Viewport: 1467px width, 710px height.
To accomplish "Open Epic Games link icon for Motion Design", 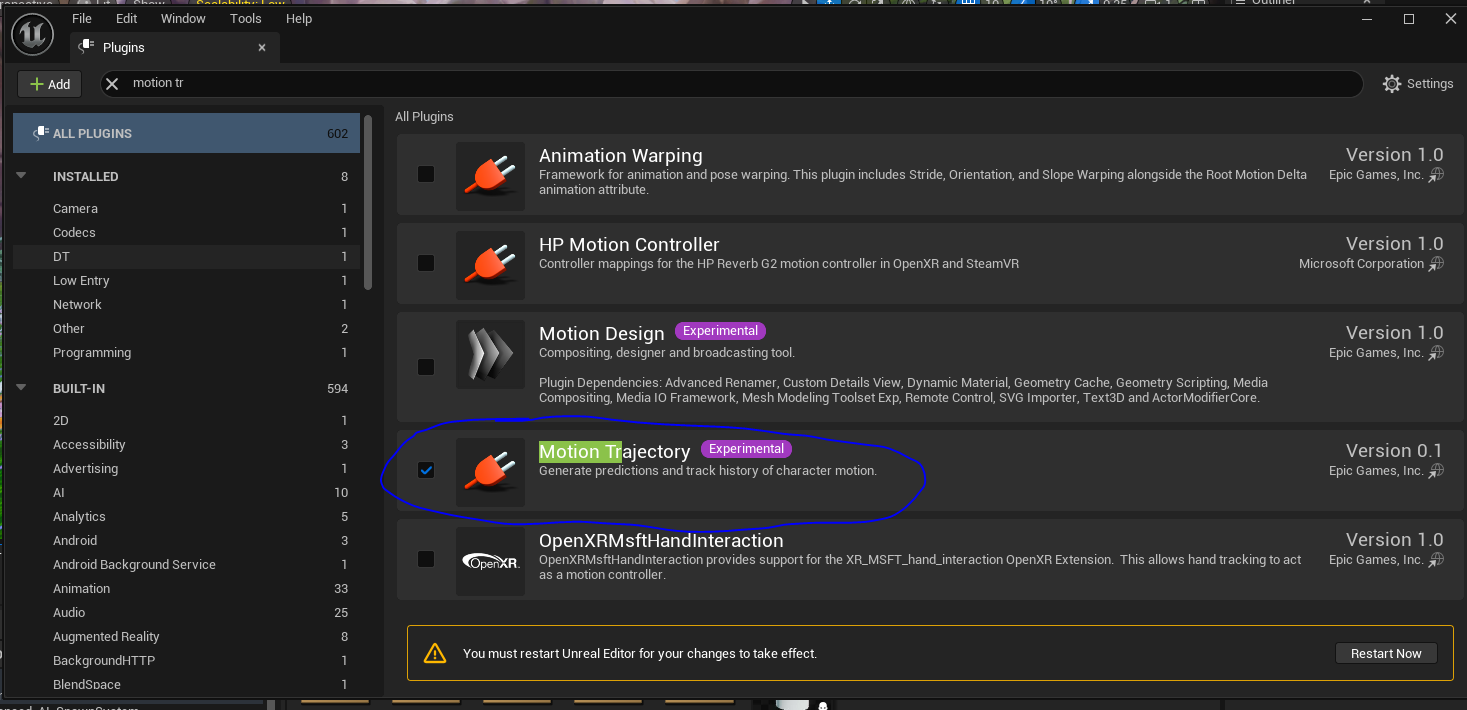I will click(1436, 353).
